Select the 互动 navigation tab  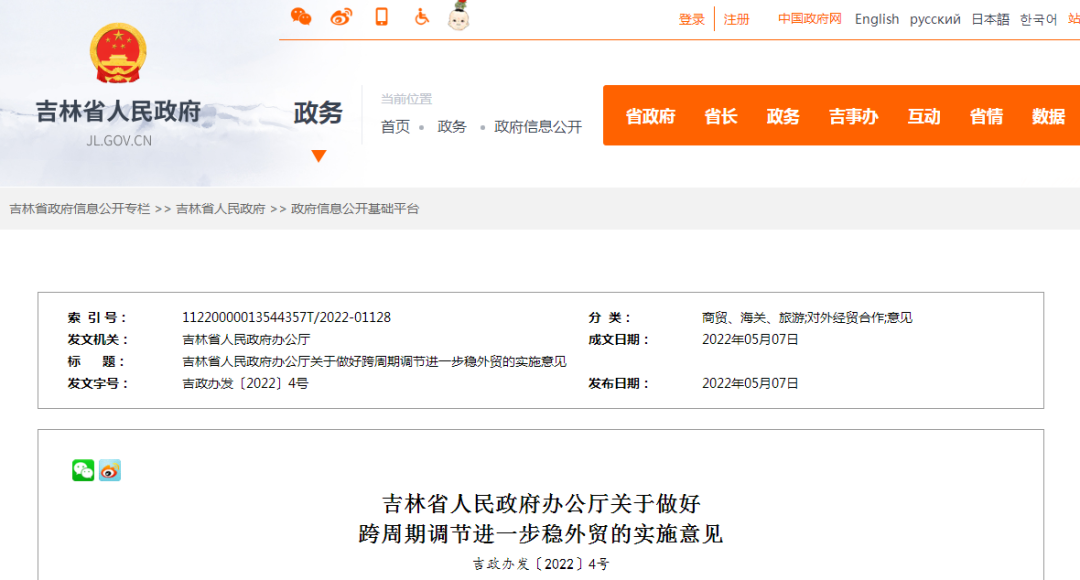click(x=923, y=117)
